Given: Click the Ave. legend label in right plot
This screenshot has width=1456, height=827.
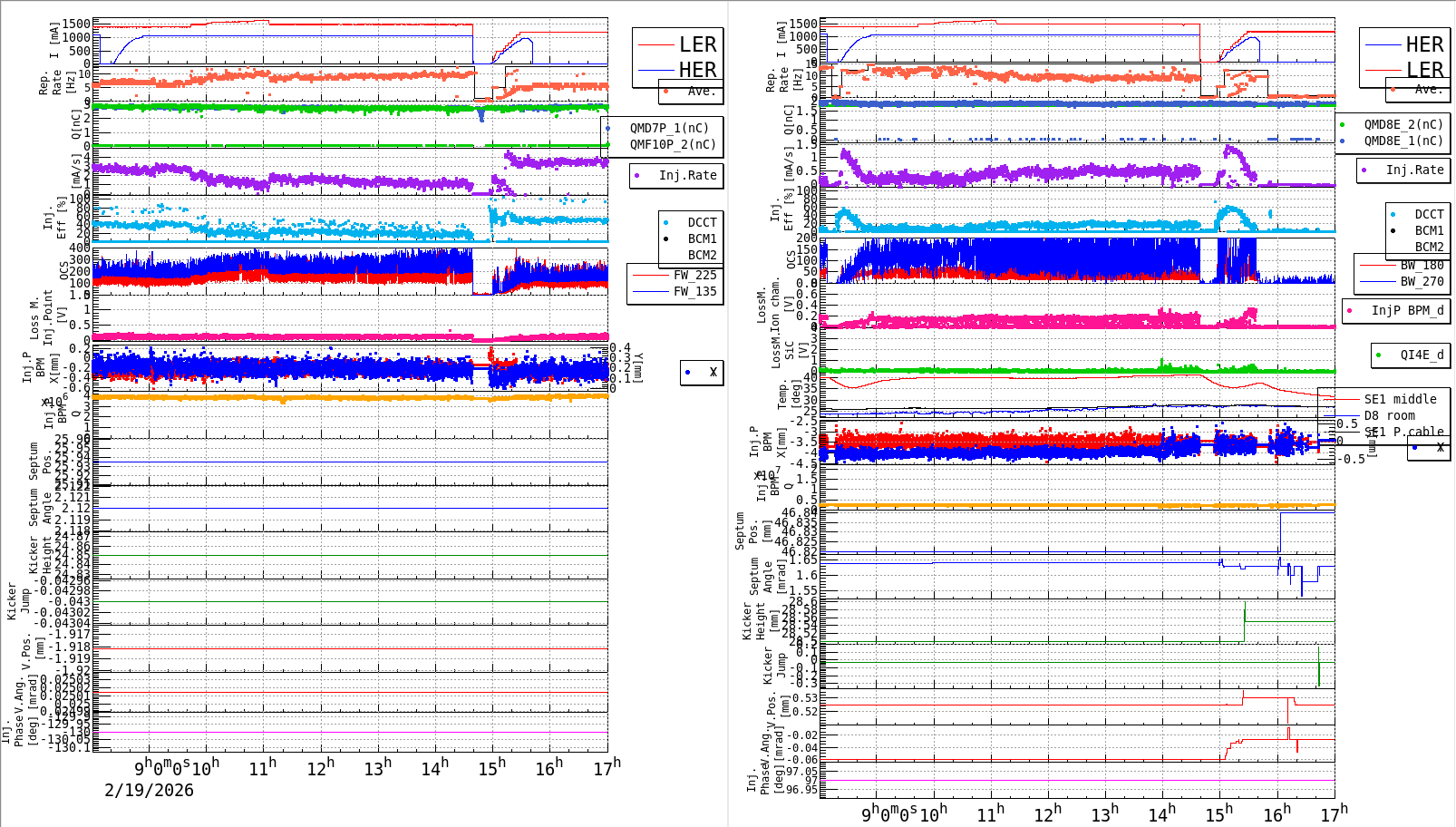Looking at the screenshot, I should coord(1429,89).
